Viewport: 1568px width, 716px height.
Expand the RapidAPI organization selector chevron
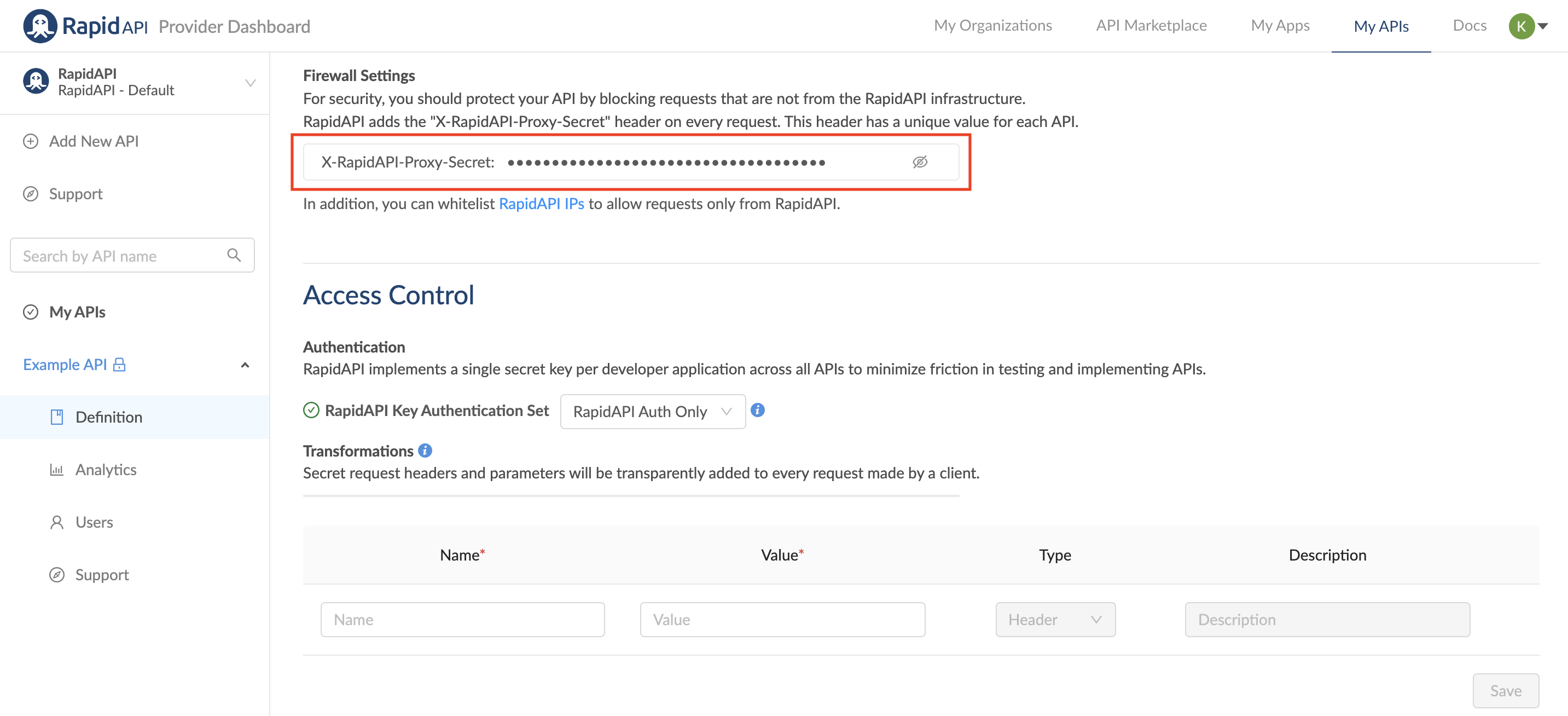[x=250, y=82]
